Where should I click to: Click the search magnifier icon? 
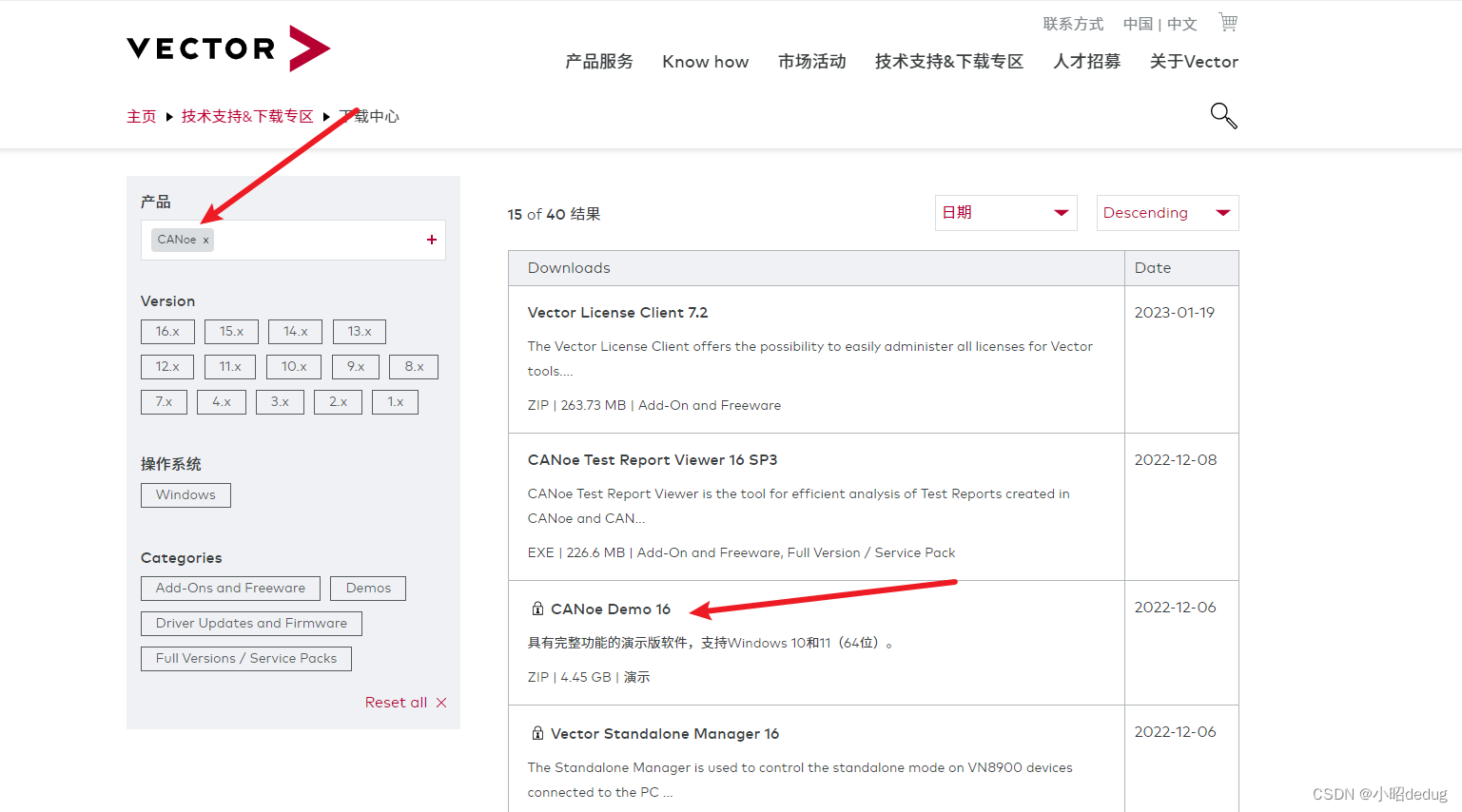[x=1223, y=116]
